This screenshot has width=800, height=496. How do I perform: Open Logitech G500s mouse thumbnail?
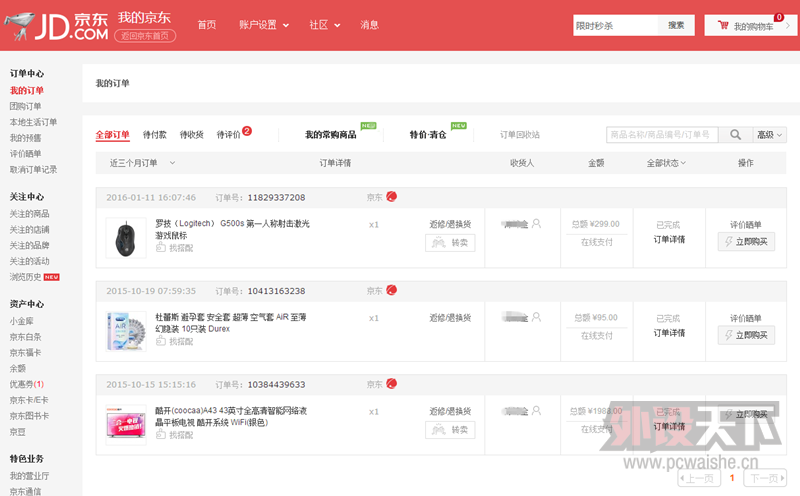click(x=126, y=238)
